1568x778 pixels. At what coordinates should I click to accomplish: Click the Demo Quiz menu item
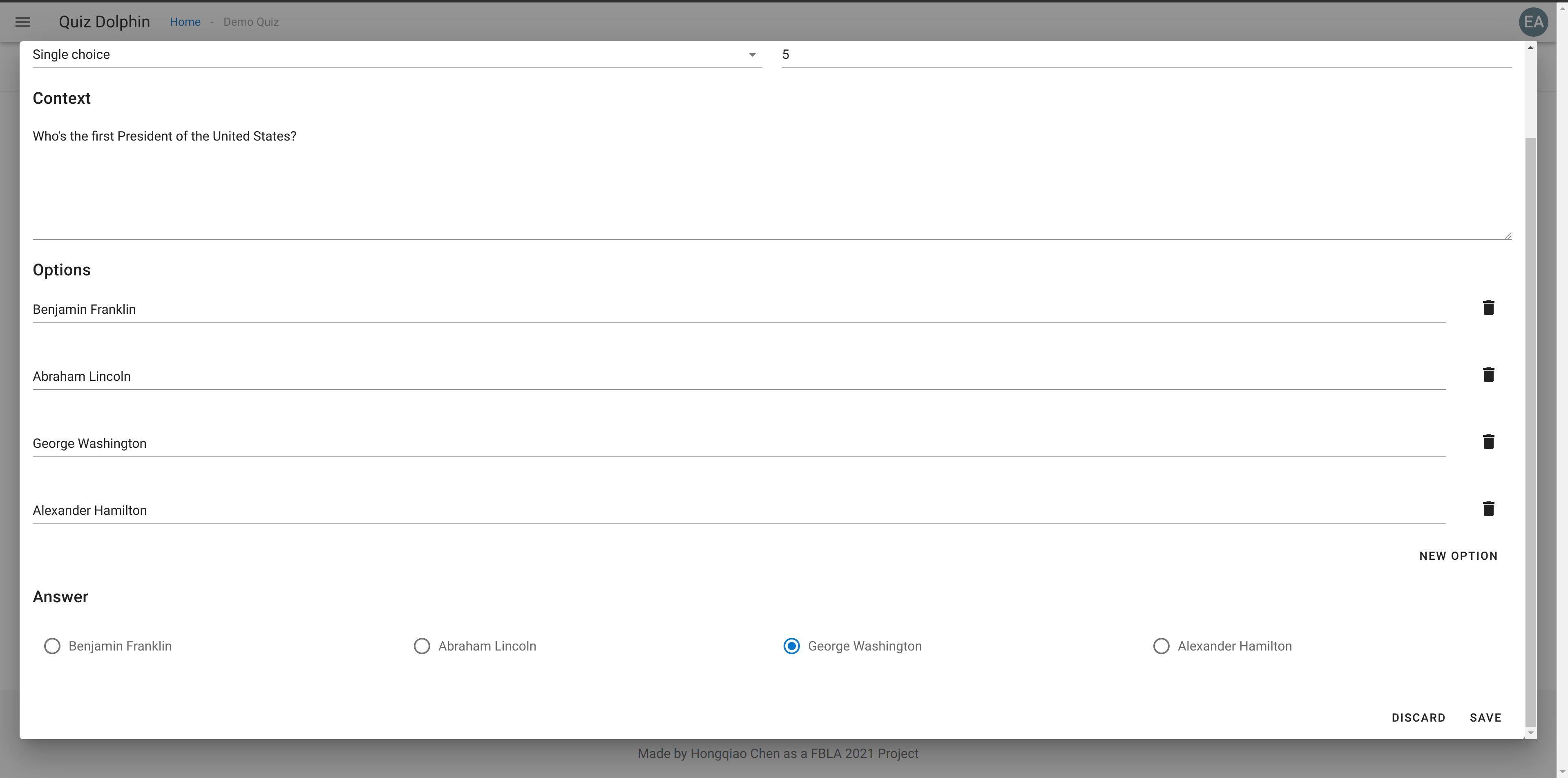251,20
